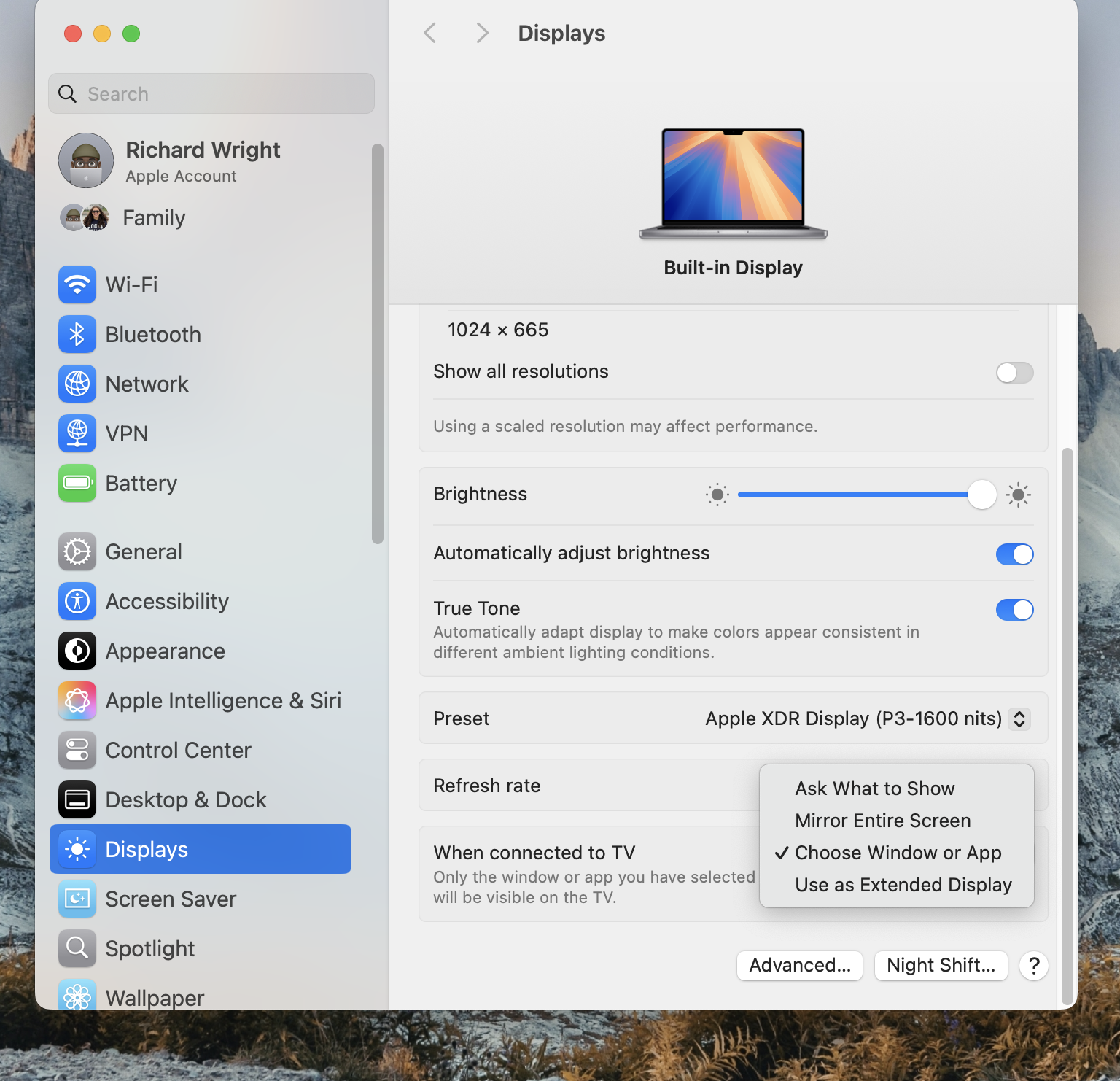Open the Network globe icon
This screenshot has height=1081, width=1120.
(77, 384)
